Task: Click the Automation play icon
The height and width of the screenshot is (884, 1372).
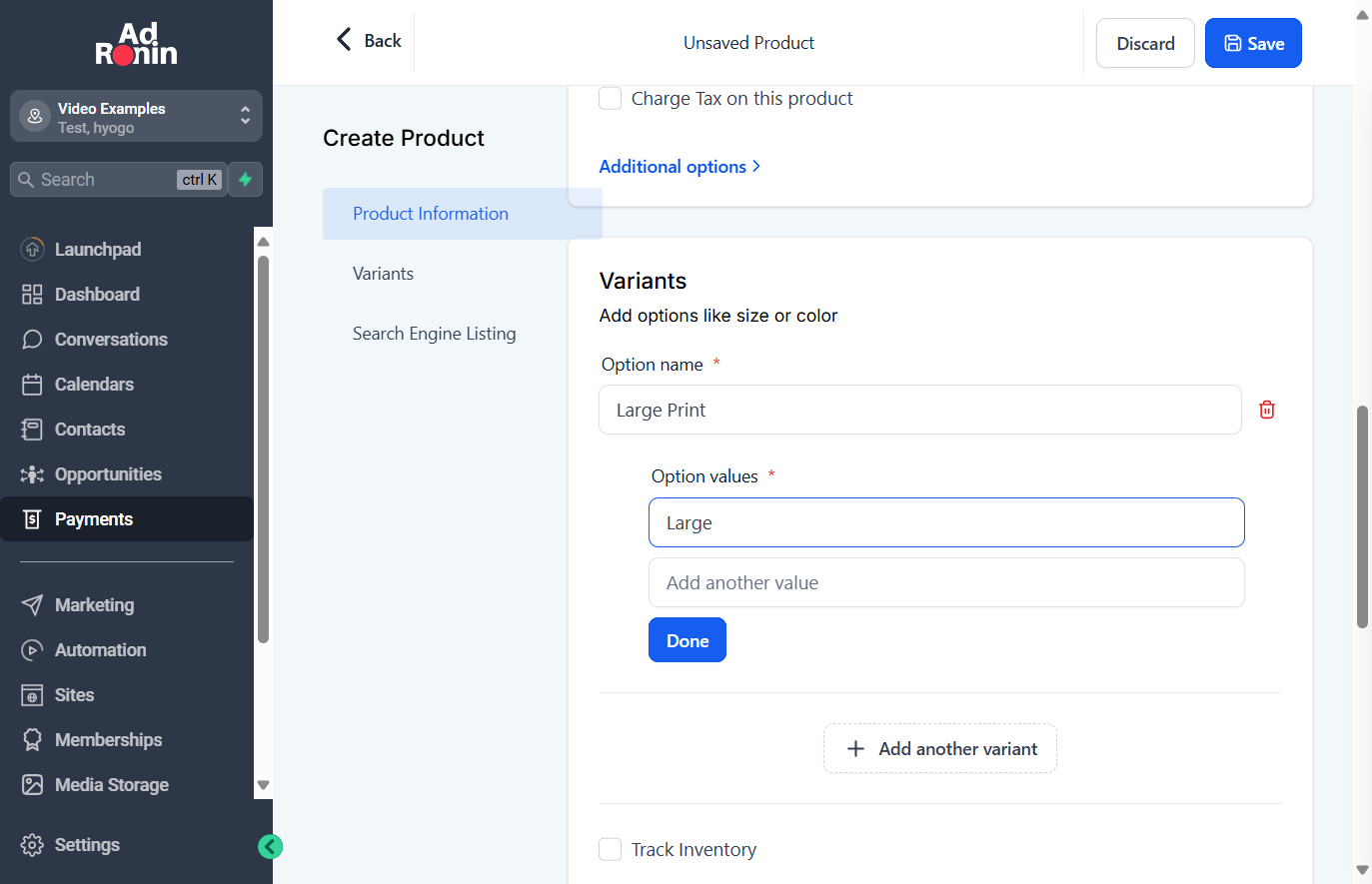Action: coord(32,649)
